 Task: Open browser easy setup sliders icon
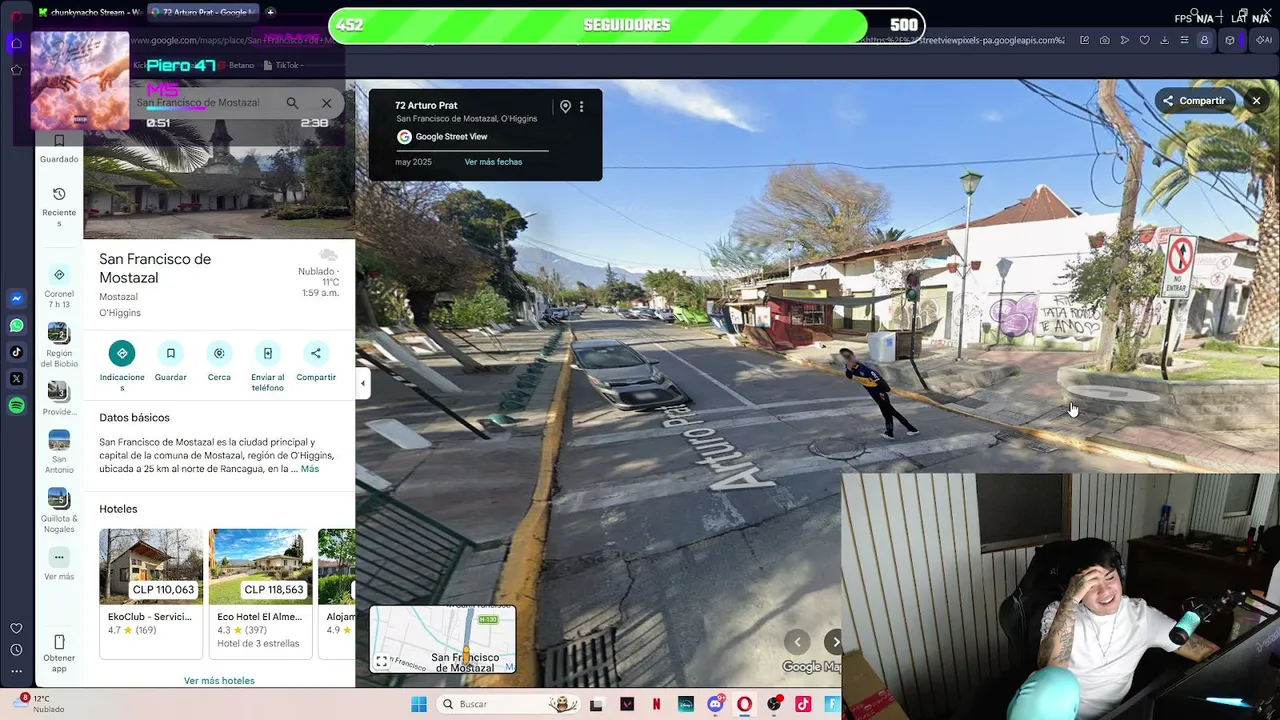1184,40
